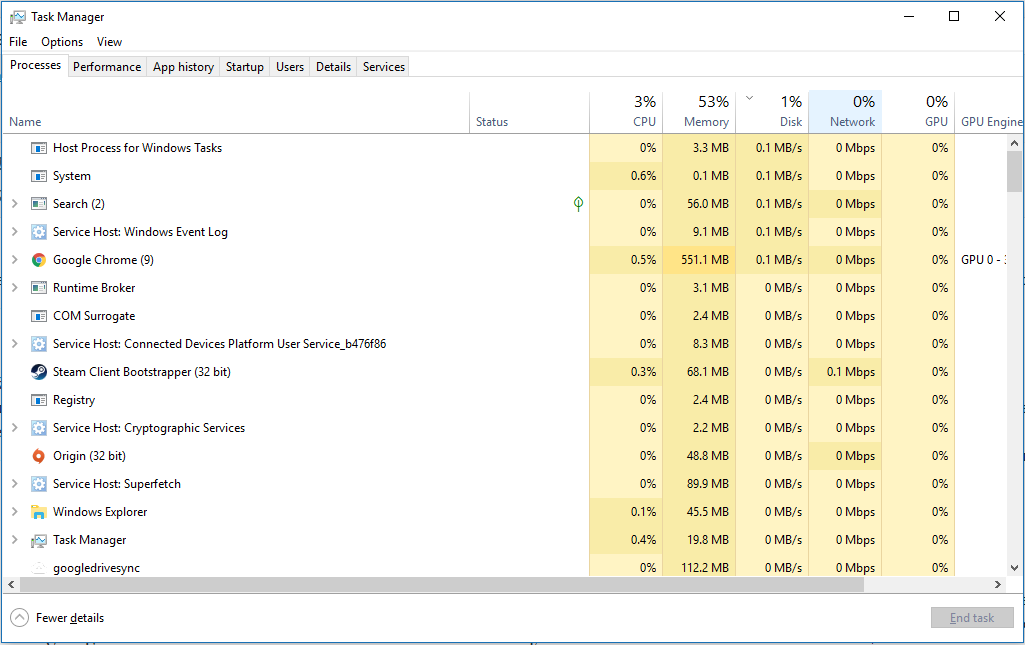Select the 551.1 MB memory cell of Chrome

(699, 260)
